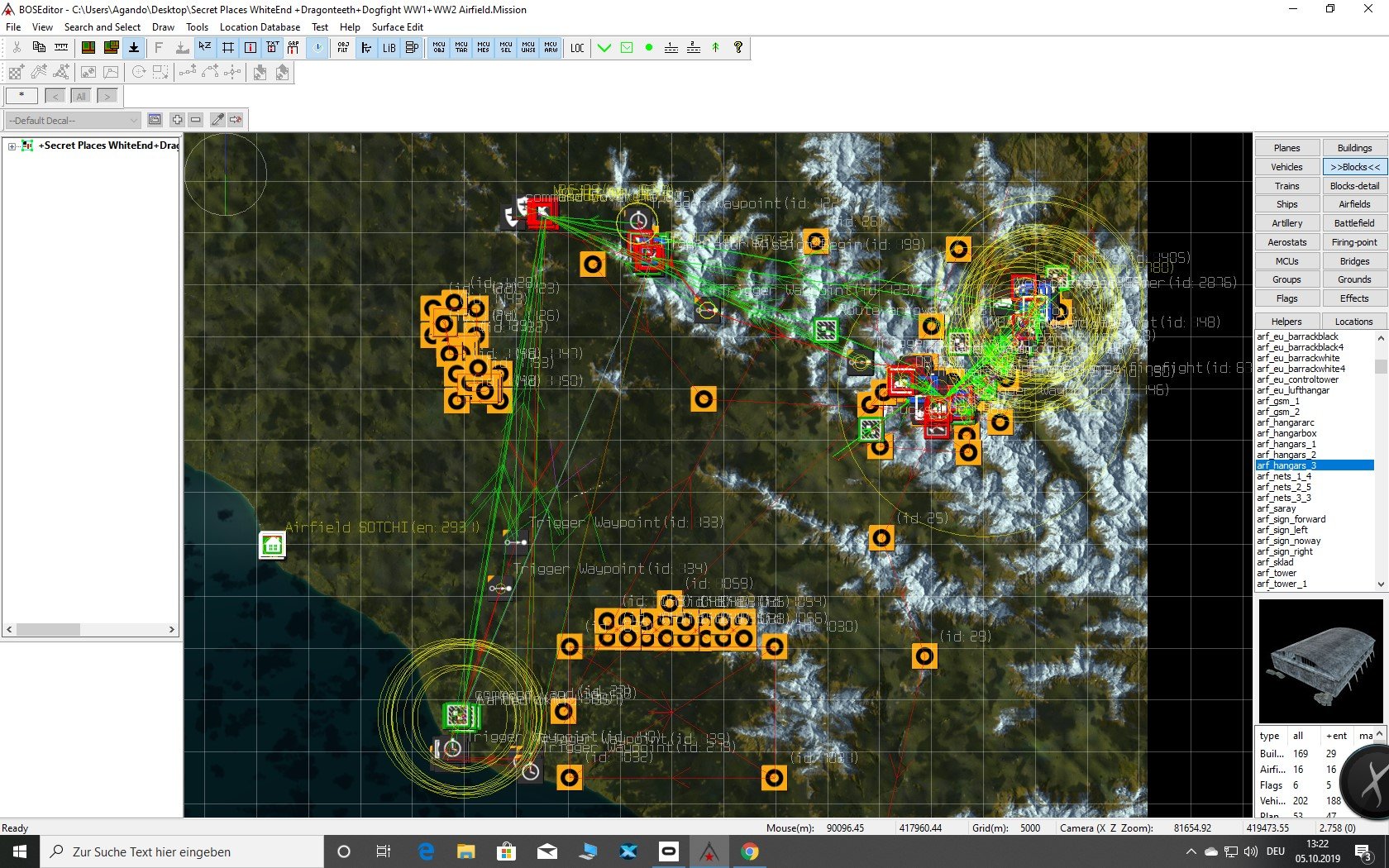Open the Default Decal dropdown
The width and height of the screenshot is (1389, 868).
point(73,121)
